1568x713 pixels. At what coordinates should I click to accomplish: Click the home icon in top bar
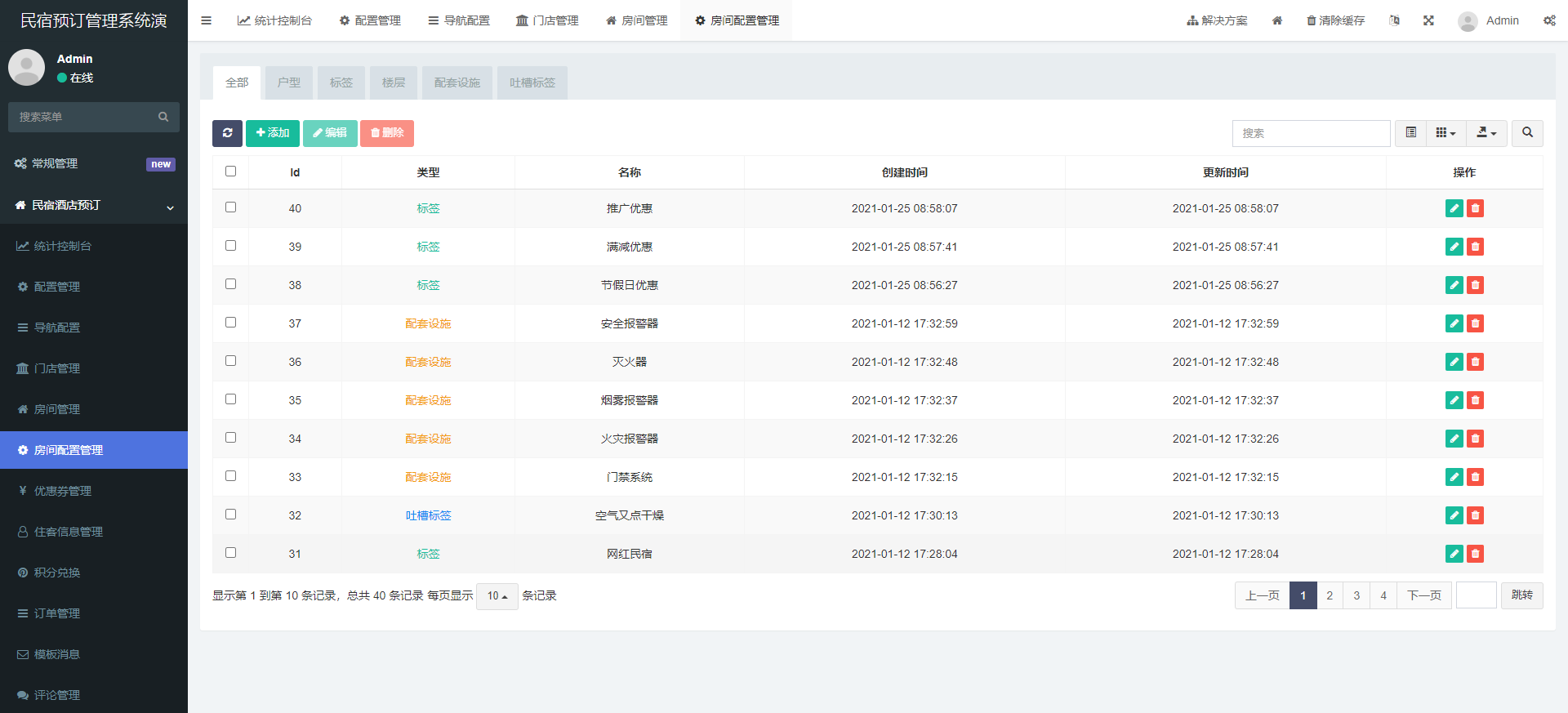(1277, 20)
